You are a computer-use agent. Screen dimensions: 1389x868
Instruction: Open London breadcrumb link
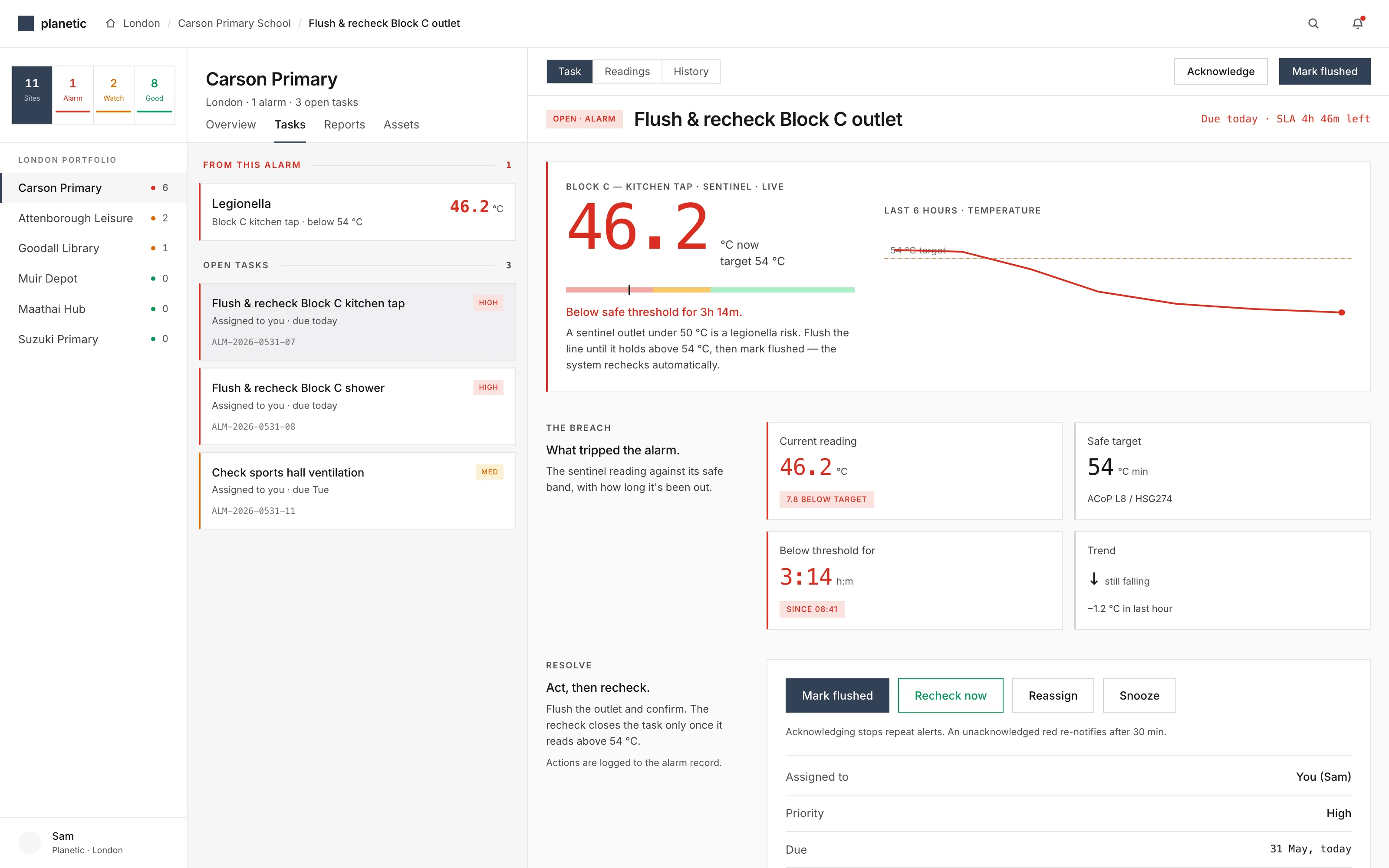pos(141,23)
